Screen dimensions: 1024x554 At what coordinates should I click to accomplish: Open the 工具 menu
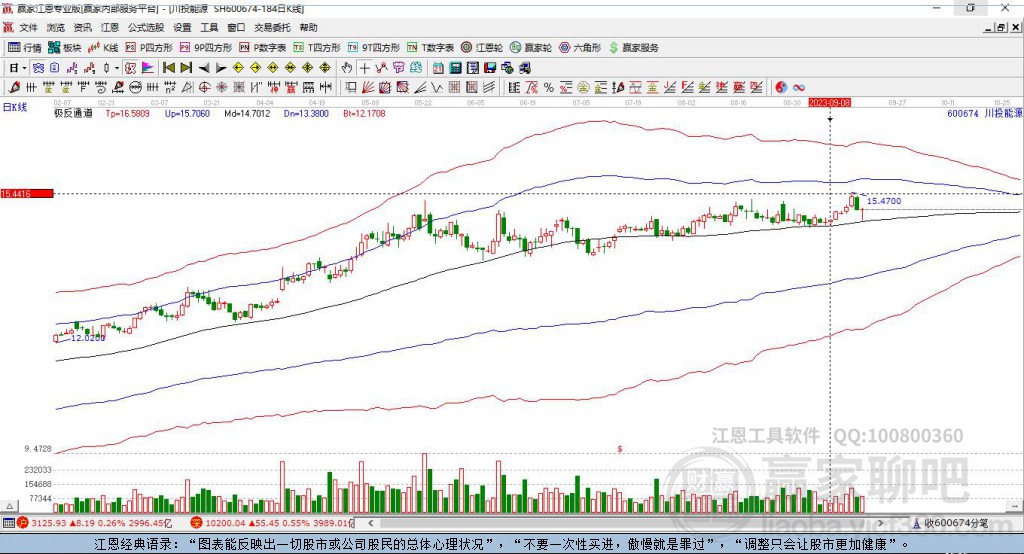(x=209, y=27)
